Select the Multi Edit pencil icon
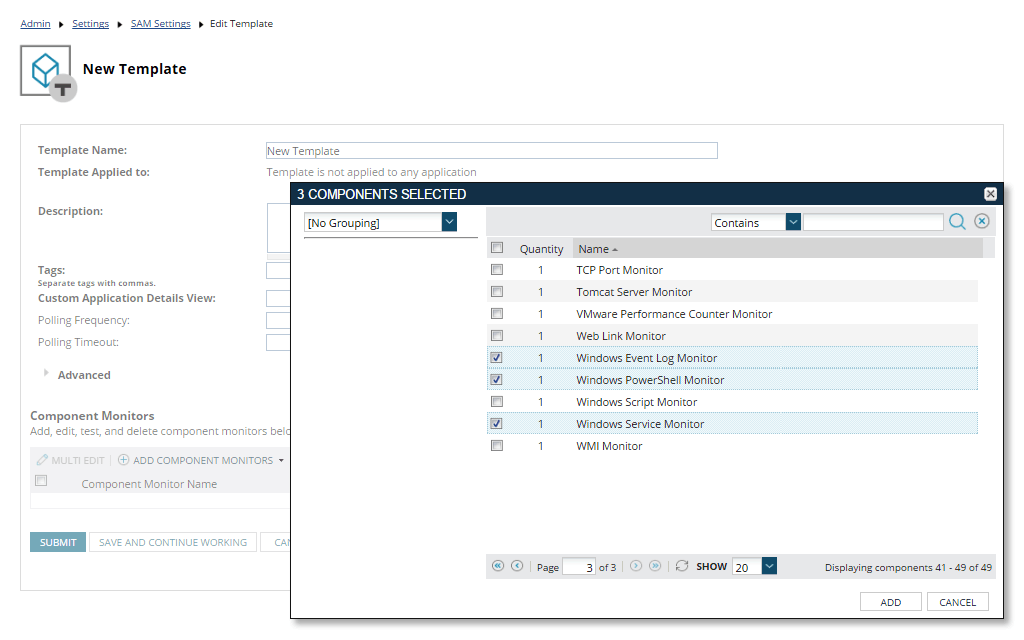Image resolution: width=1024 pixels, height=640 pixels. (42, 460)
